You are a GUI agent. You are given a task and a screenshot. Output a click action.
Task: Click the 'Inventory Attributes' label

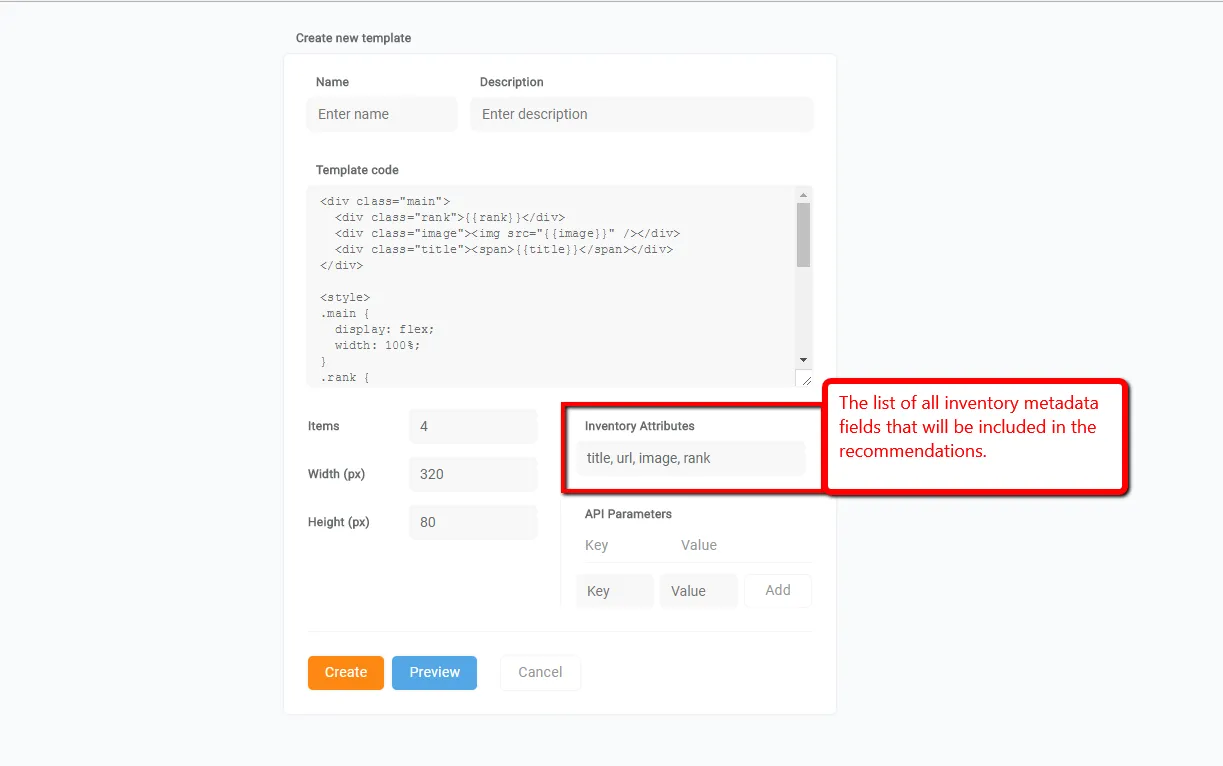click(640, 426)
